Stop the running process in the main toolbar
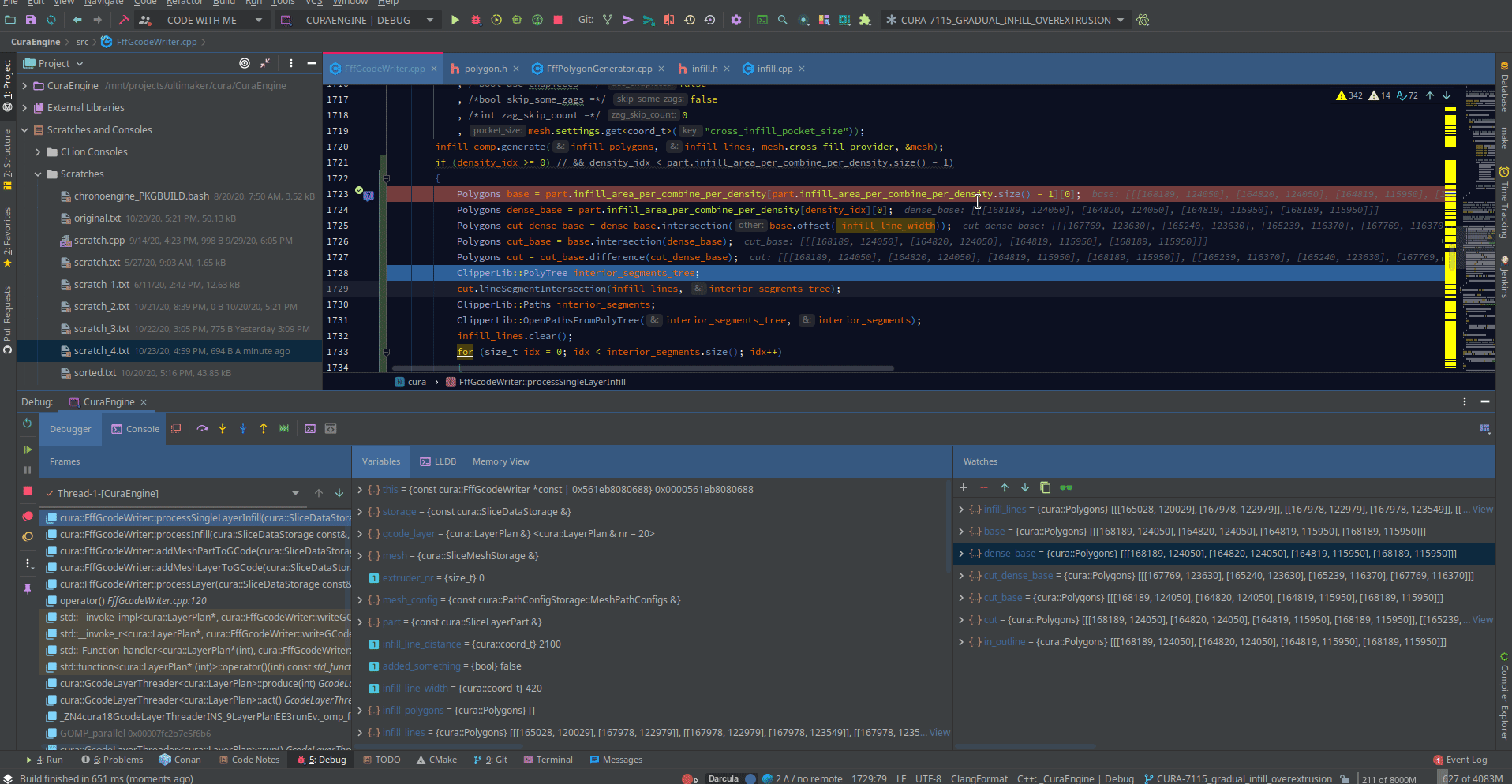The width and height of the screenshot is (1512, 784). tap(558, 20)
